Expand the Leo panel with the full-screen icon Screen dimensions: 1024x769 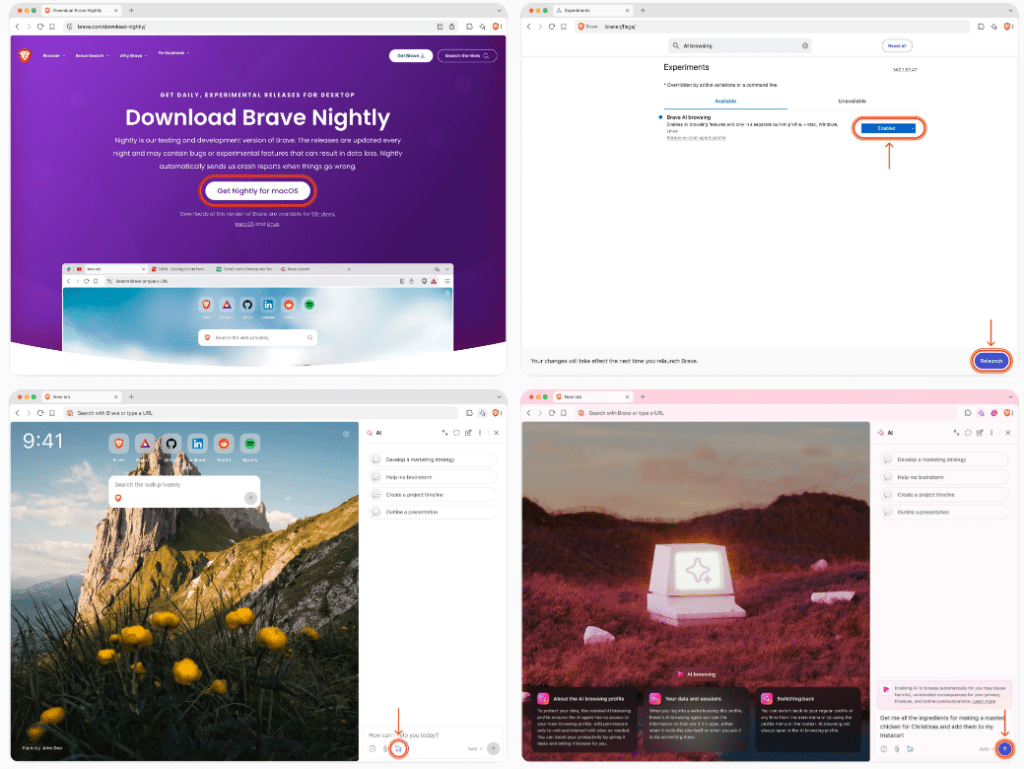(445, 433)
